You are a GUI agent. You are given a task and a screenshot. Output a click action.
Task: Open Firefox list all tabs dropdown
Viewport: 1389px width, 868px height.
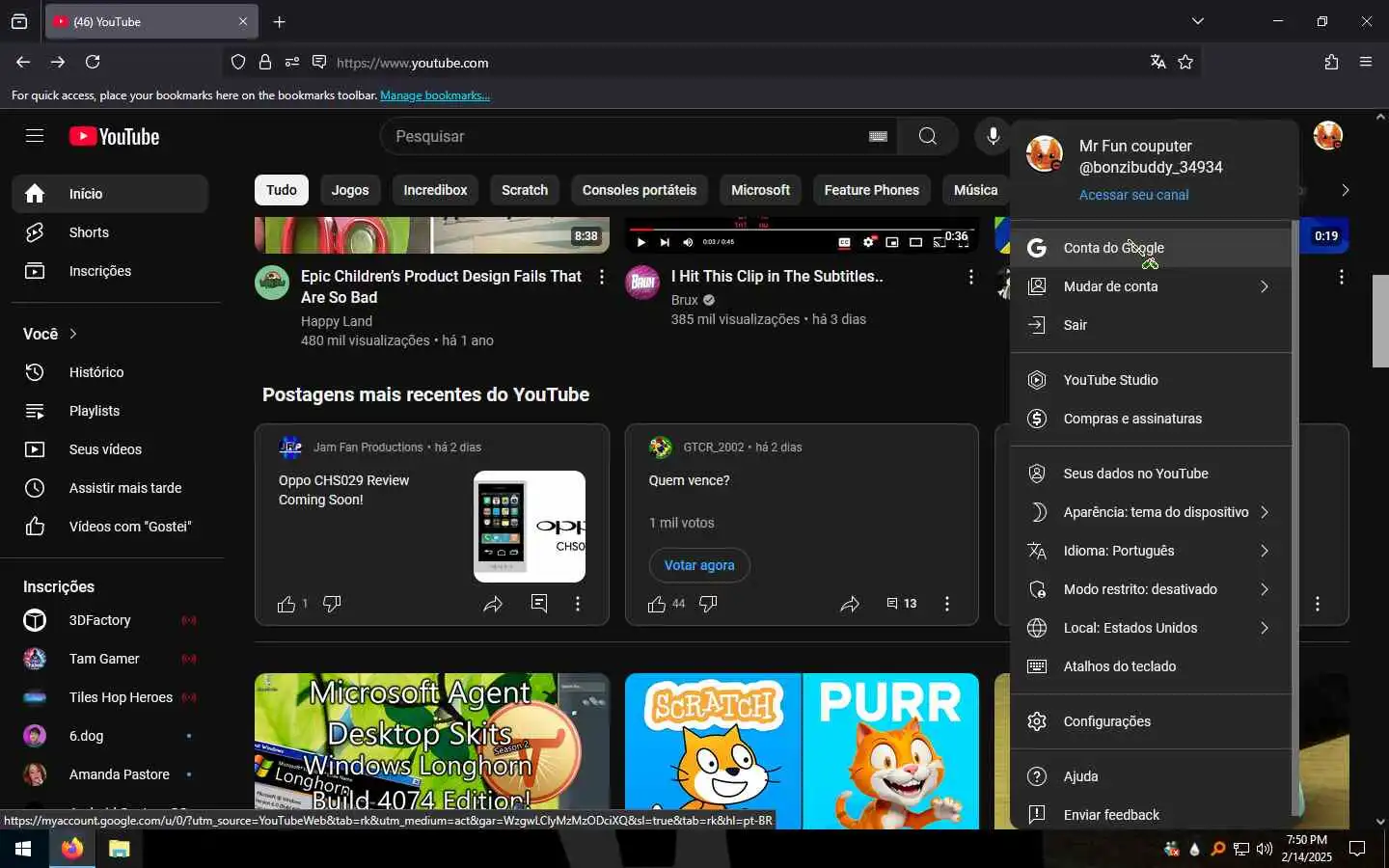1197,21
